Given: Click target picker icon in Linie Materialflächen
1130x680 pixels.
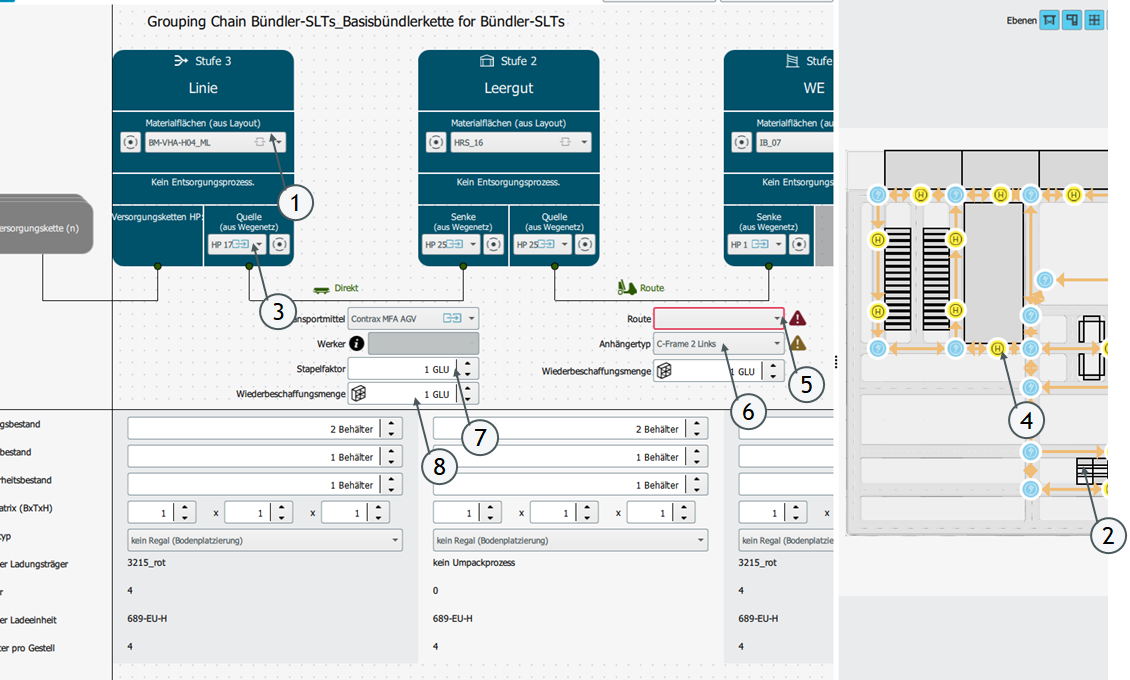Looking at the screenshot, I should (130, 142).
